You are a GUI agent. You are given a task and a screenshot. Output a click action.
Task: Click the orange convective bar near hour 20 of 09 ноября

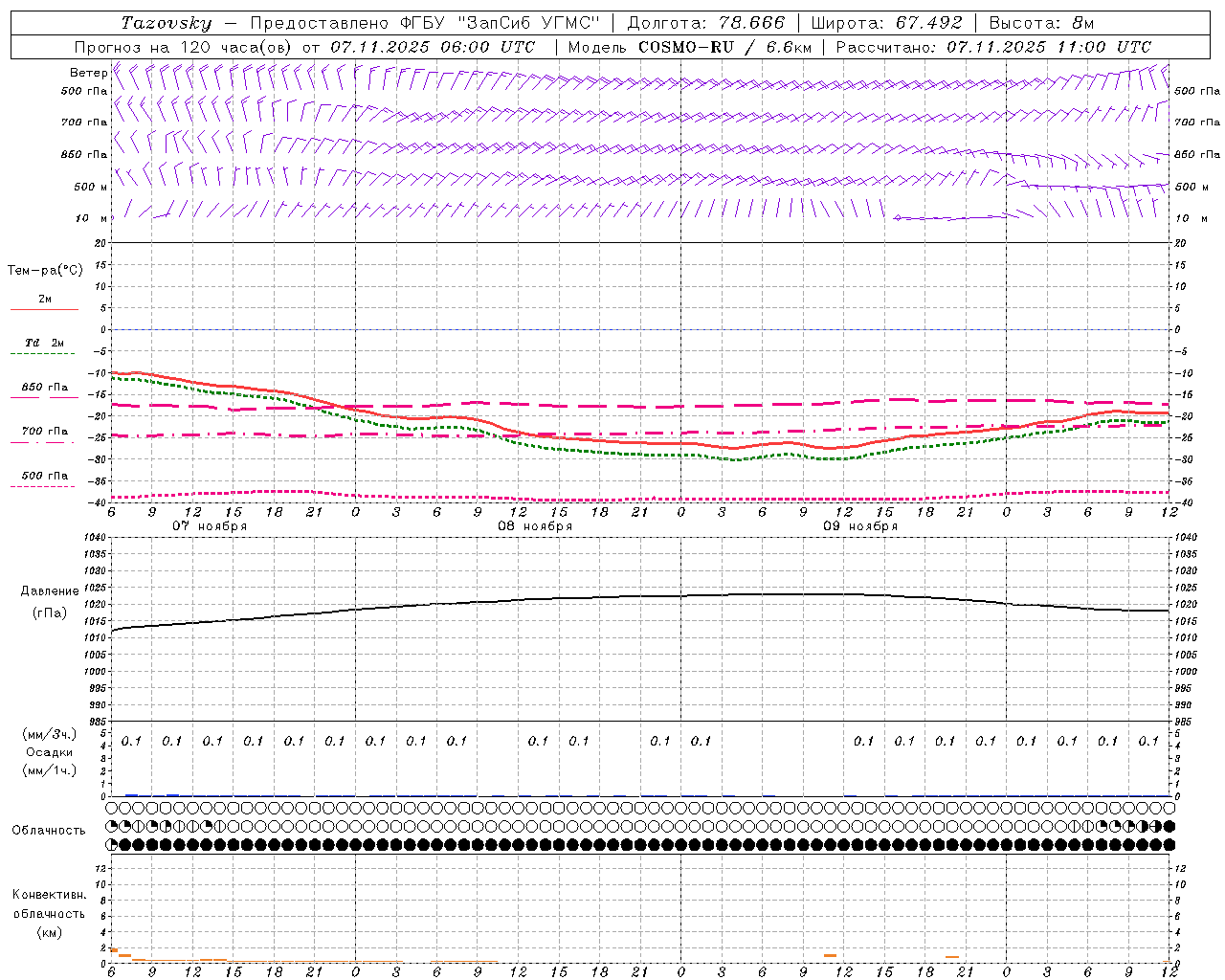click(952, 957)
